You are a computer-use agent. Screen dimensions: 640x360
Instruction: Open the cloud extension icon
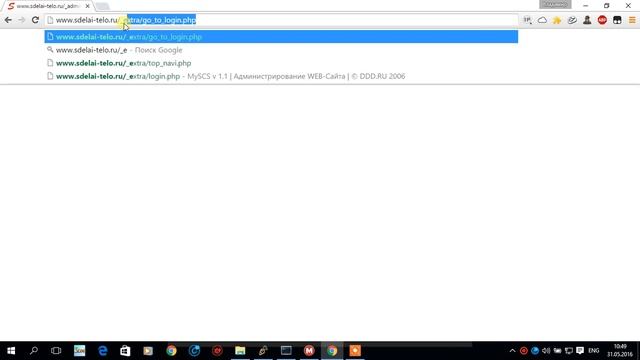pyautogui.click(x=542, y=20)
